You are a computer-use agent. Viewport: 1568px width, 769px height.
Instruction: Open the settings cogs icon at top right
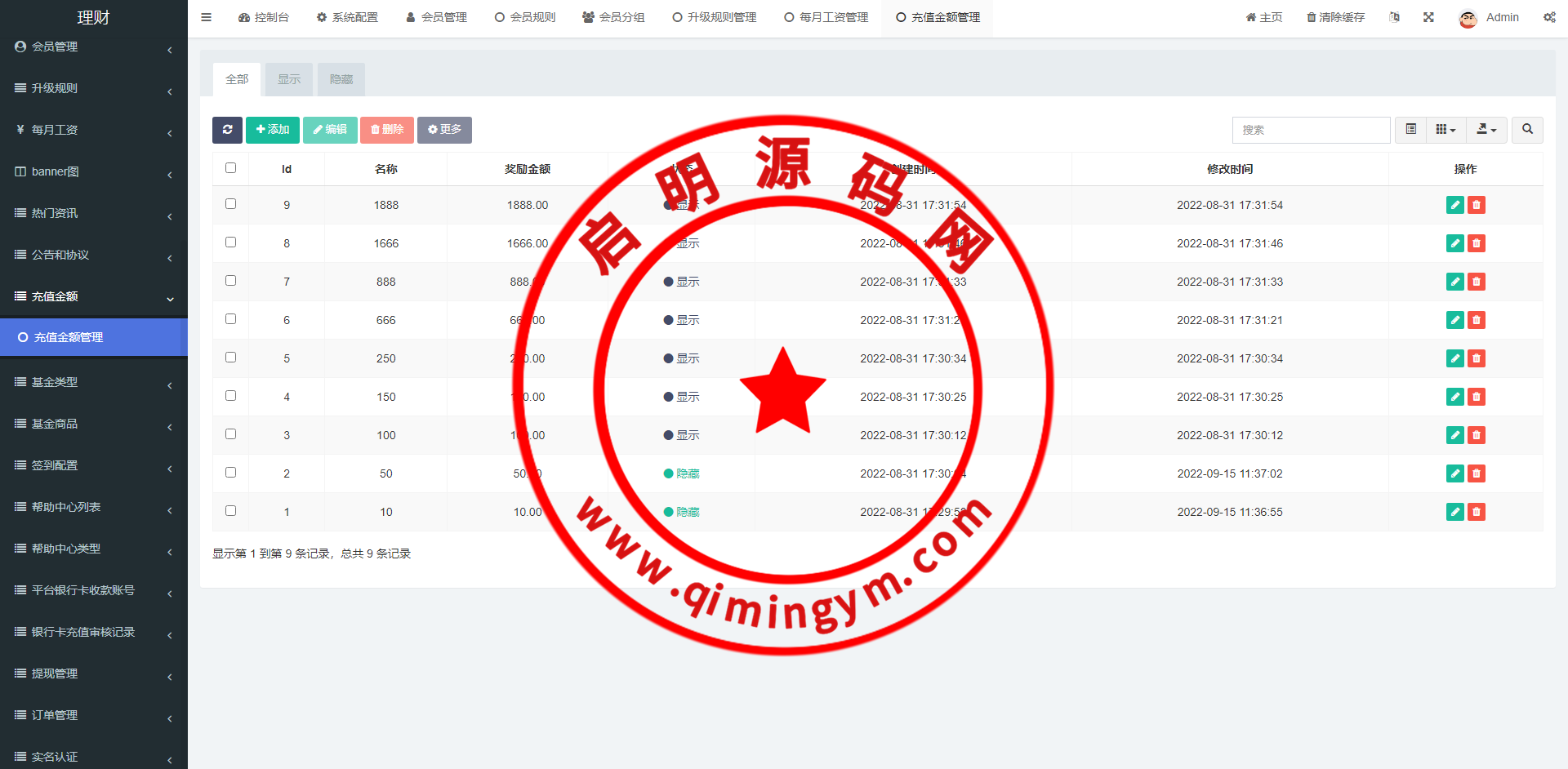click(x=1549, y=17)
